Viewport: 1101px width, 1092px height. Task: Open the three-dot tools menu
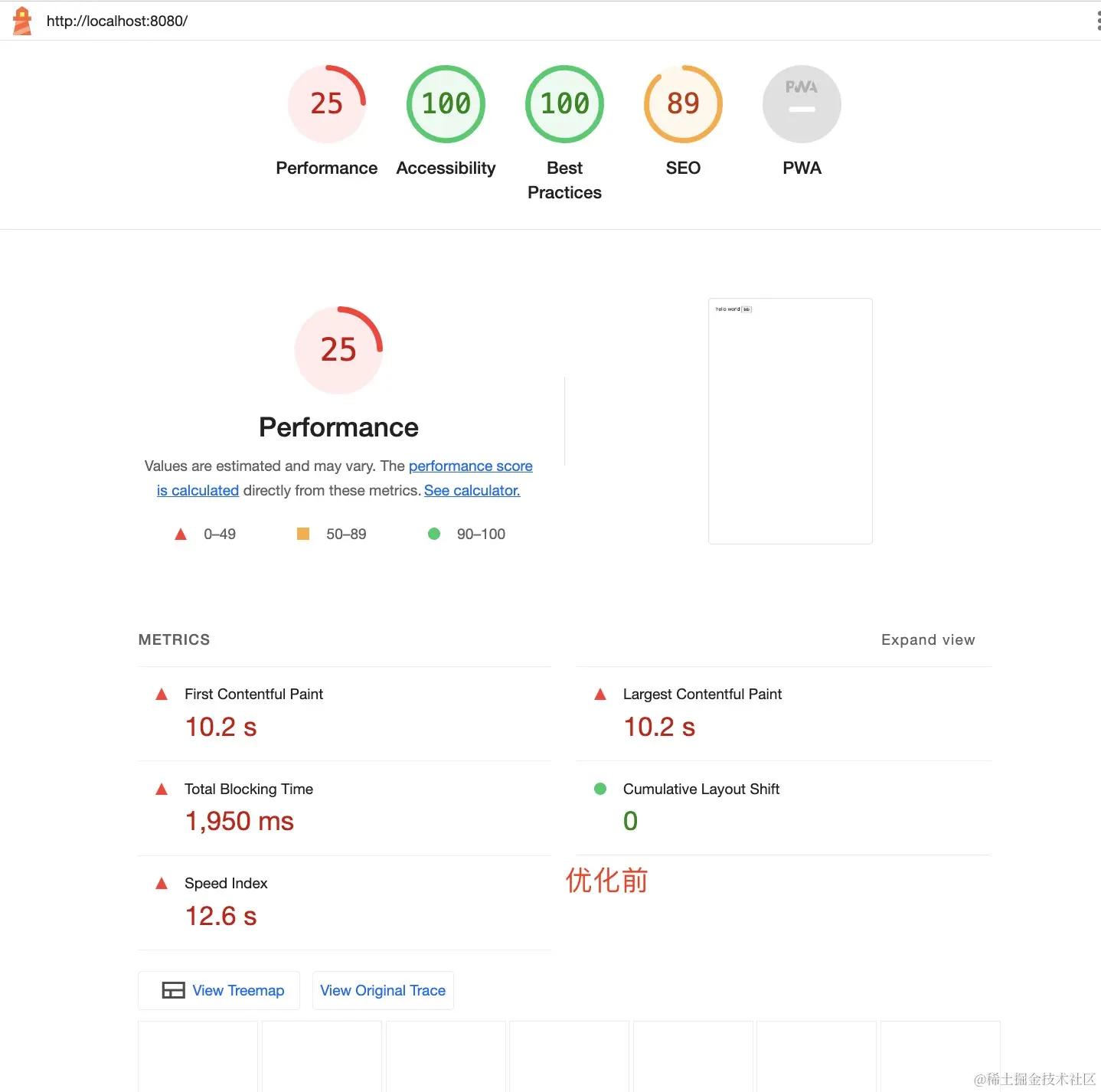click(x=1098, y=21)
